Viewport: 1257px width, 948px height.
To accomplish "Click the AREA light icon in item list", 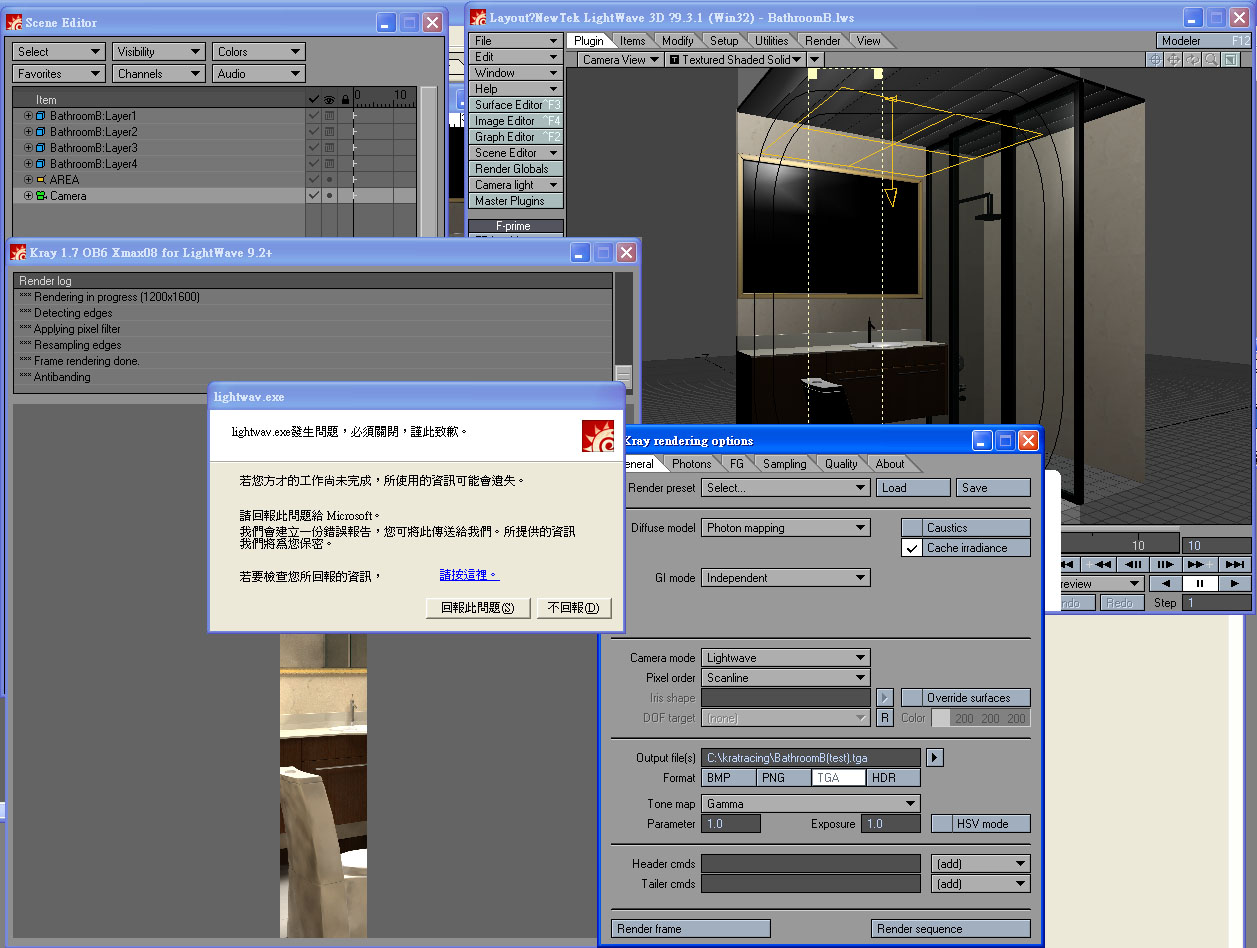I will (41, 180).
